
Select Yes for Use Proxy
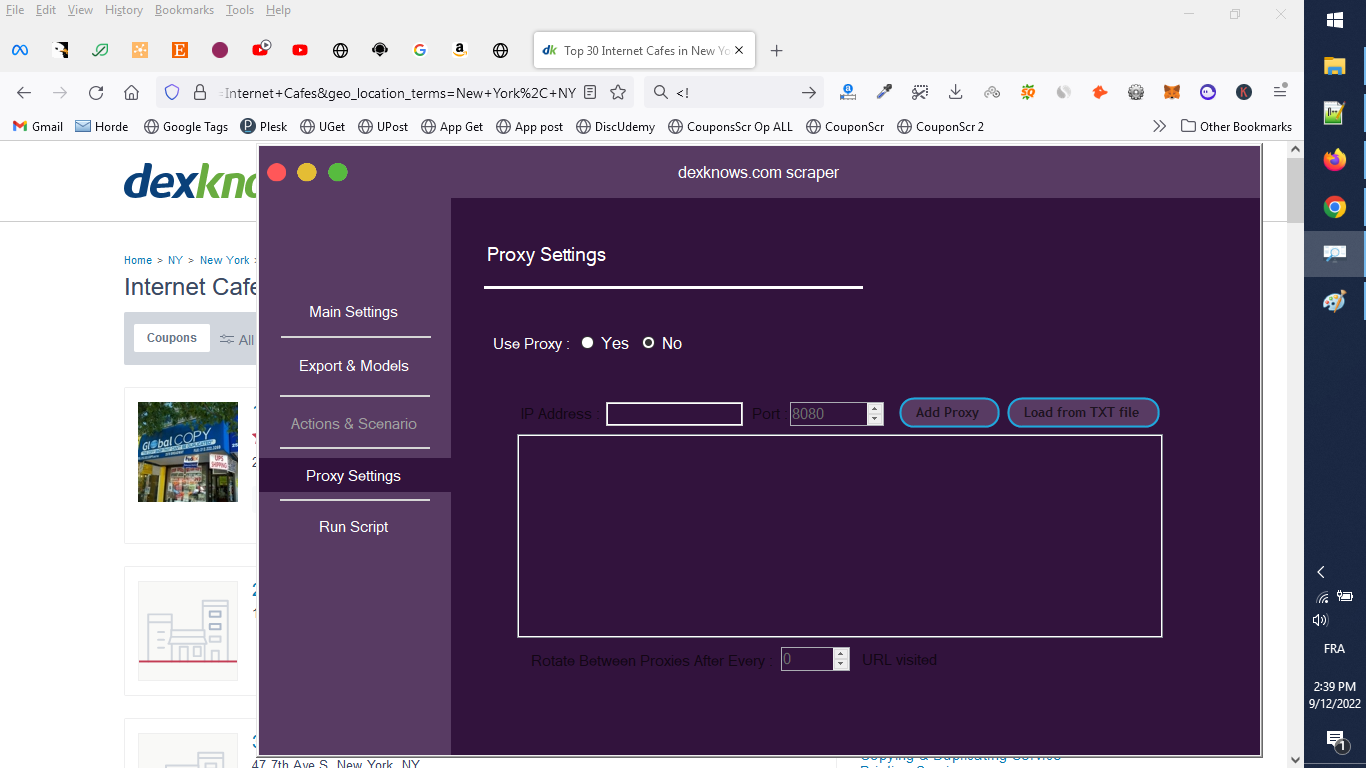pyautogui.click(x=588, y=343)
